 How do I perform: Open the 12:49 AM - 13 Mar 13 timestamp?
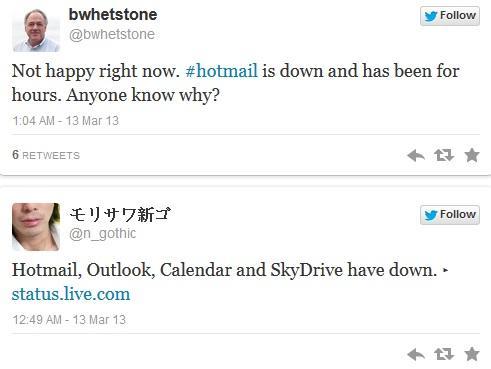pos(69,320)
